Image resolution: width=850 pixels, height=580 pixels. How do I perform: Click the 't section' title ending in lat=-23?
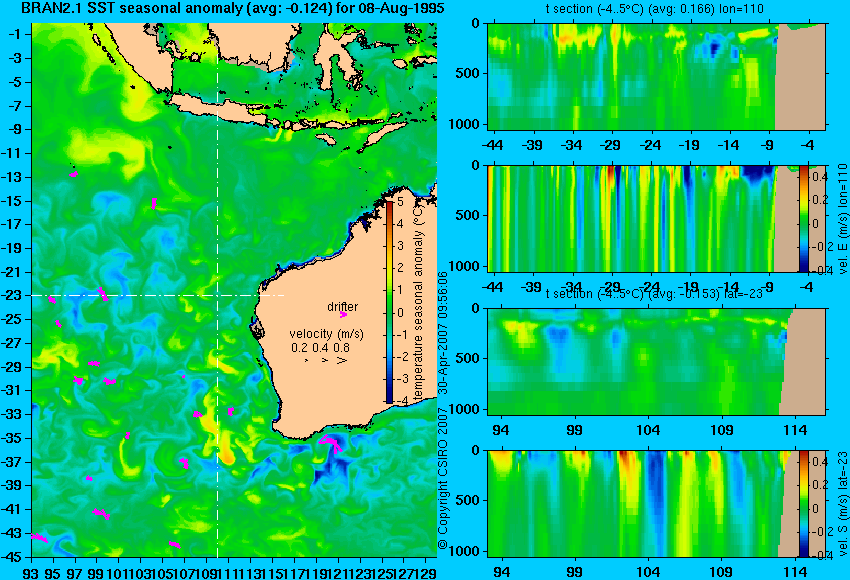(654, 294)
